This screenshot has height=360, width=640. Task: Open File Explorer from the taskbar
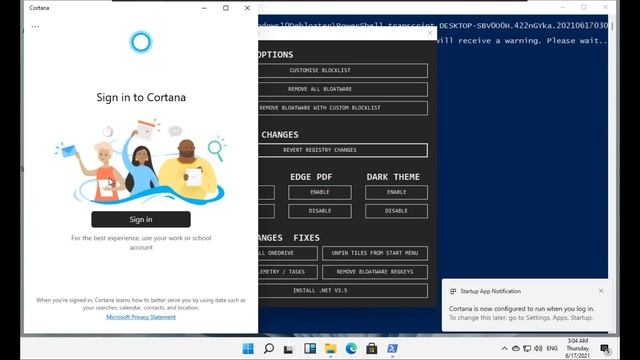330,349
